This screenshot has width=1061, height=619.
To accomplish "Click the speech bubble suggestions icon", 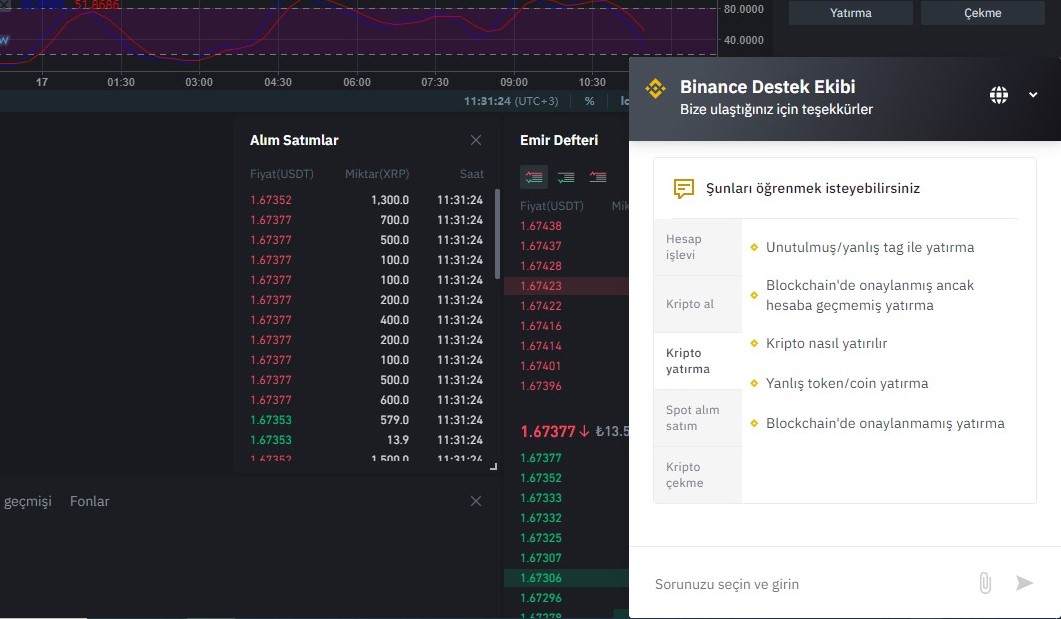I will coord(683,188).
